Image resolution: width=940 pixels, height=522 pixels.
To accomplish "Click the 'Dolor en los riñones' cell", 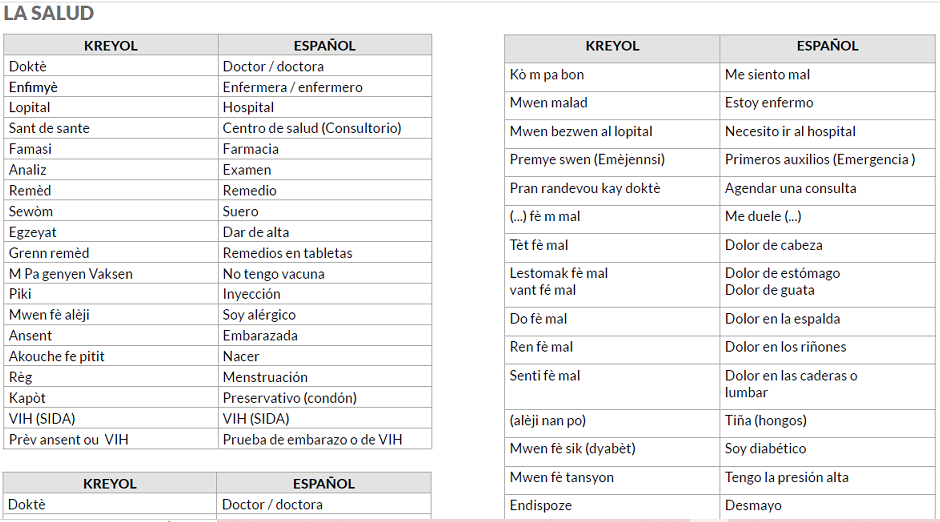I will pos(827,347).
